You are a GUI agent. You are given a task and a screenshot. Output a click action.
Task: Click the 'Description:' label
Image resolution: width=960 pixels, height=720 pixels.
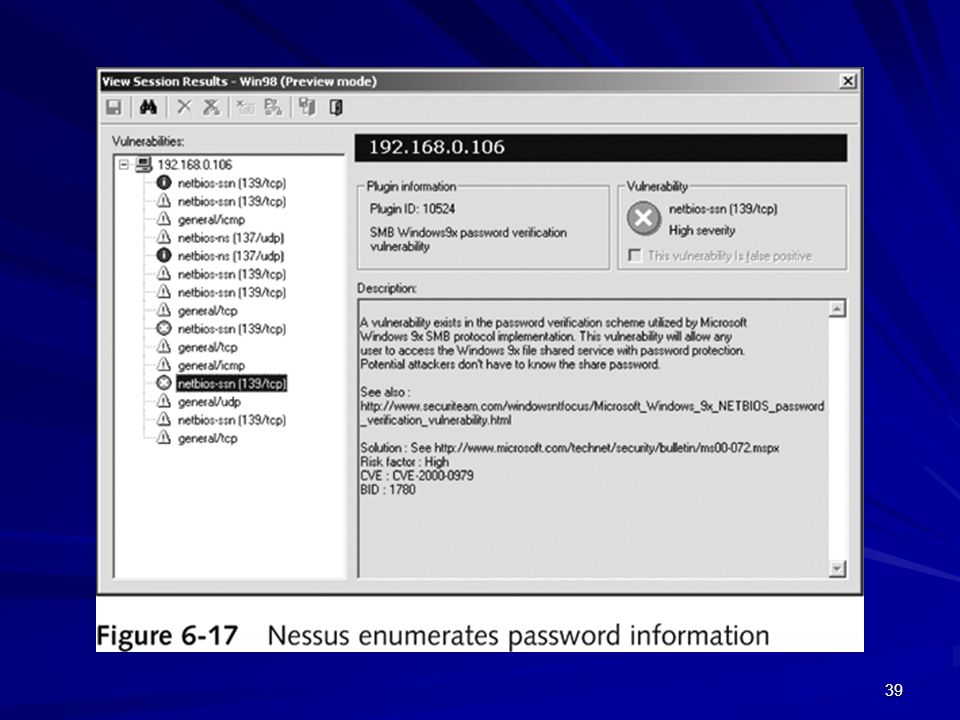click(387, 288)
